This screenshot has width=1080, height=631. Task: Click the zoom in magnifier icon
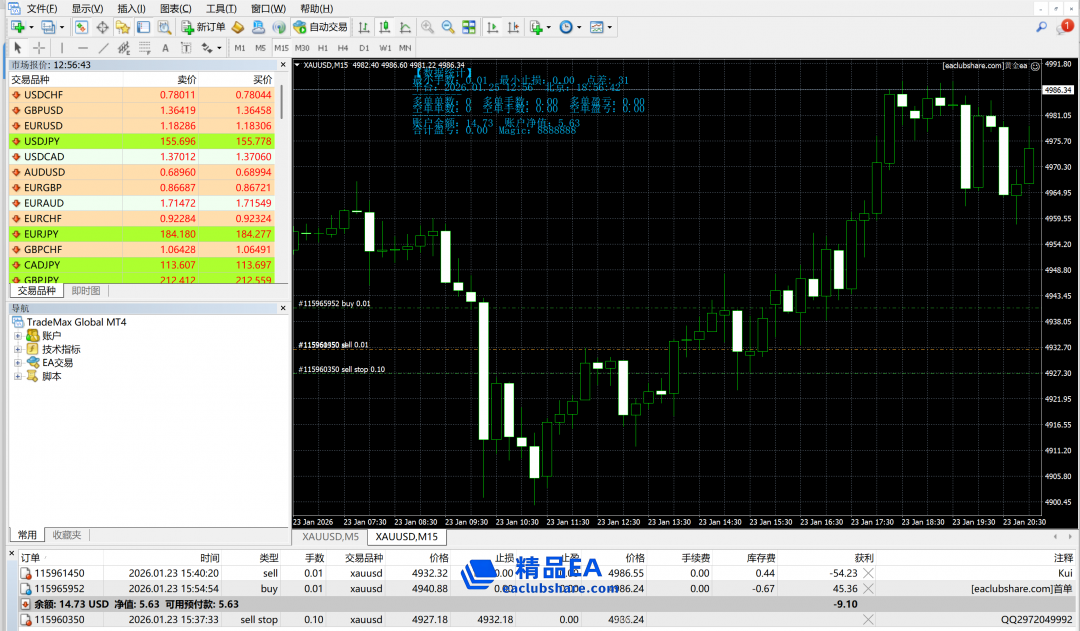[427, 27]
